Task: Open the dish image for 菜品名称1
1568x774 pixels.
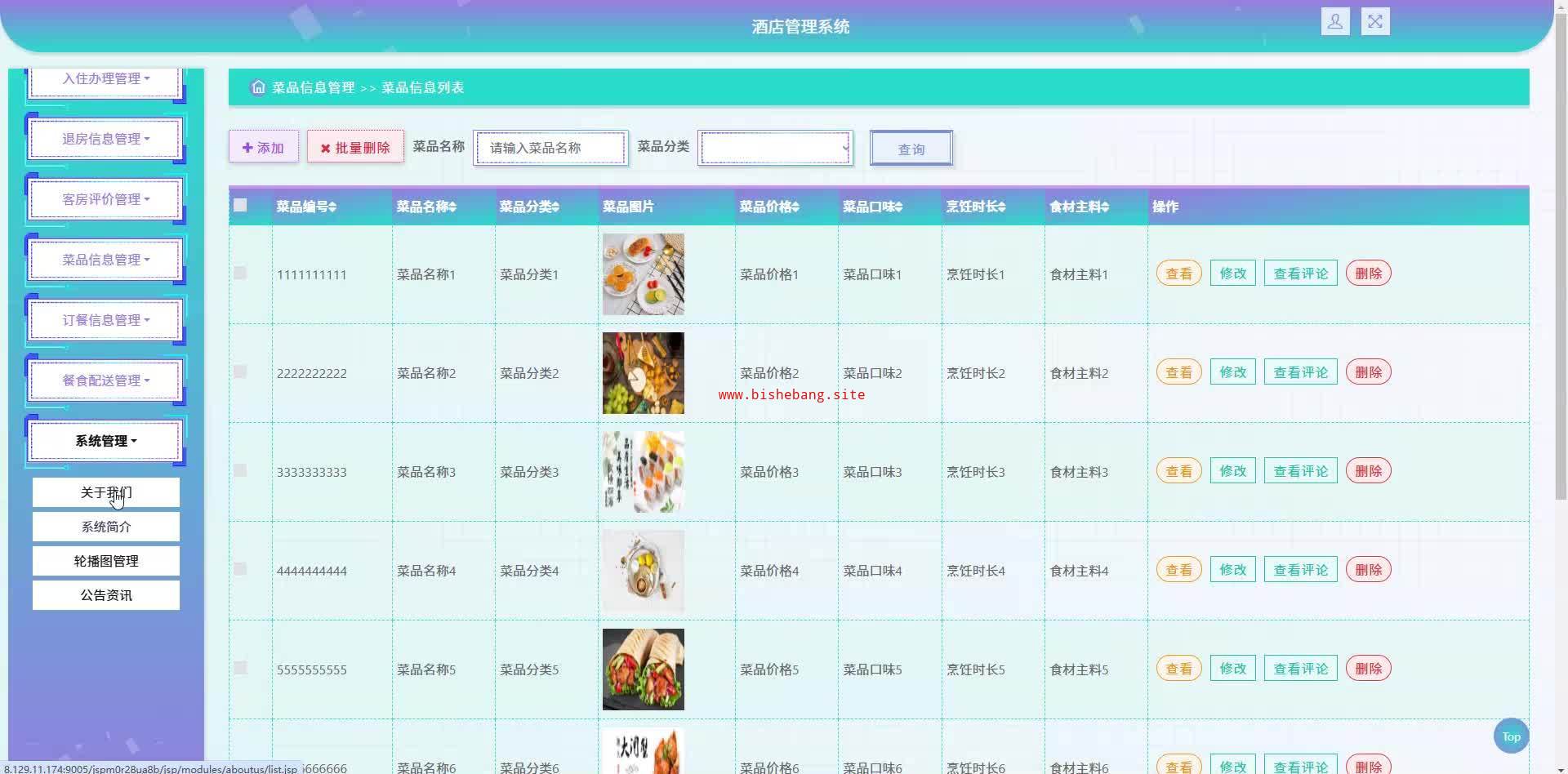Action: 644,274
